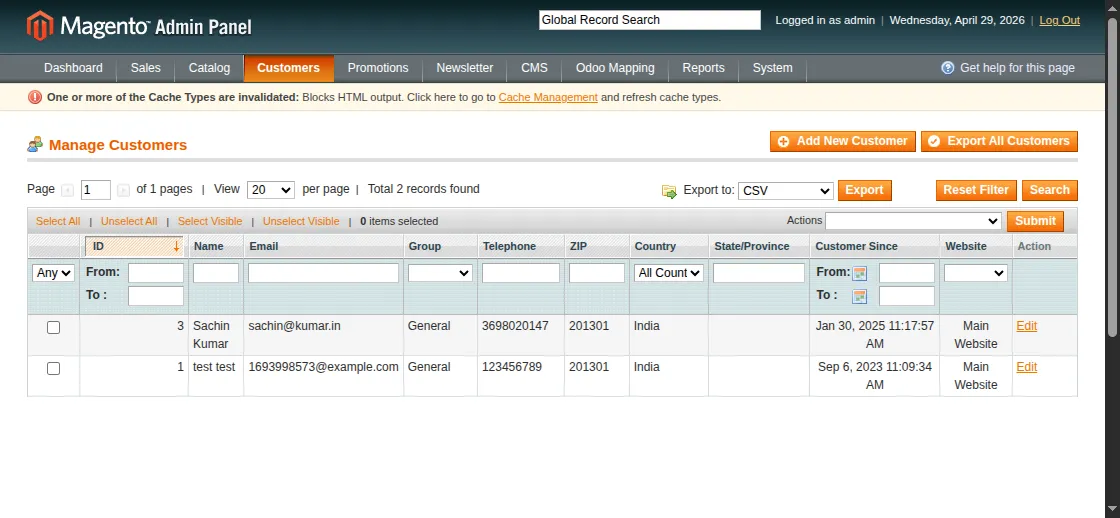Viewport: 1120px width, 518px height.
Task: Open the Website filter dropdown
Action: (976, 273)
